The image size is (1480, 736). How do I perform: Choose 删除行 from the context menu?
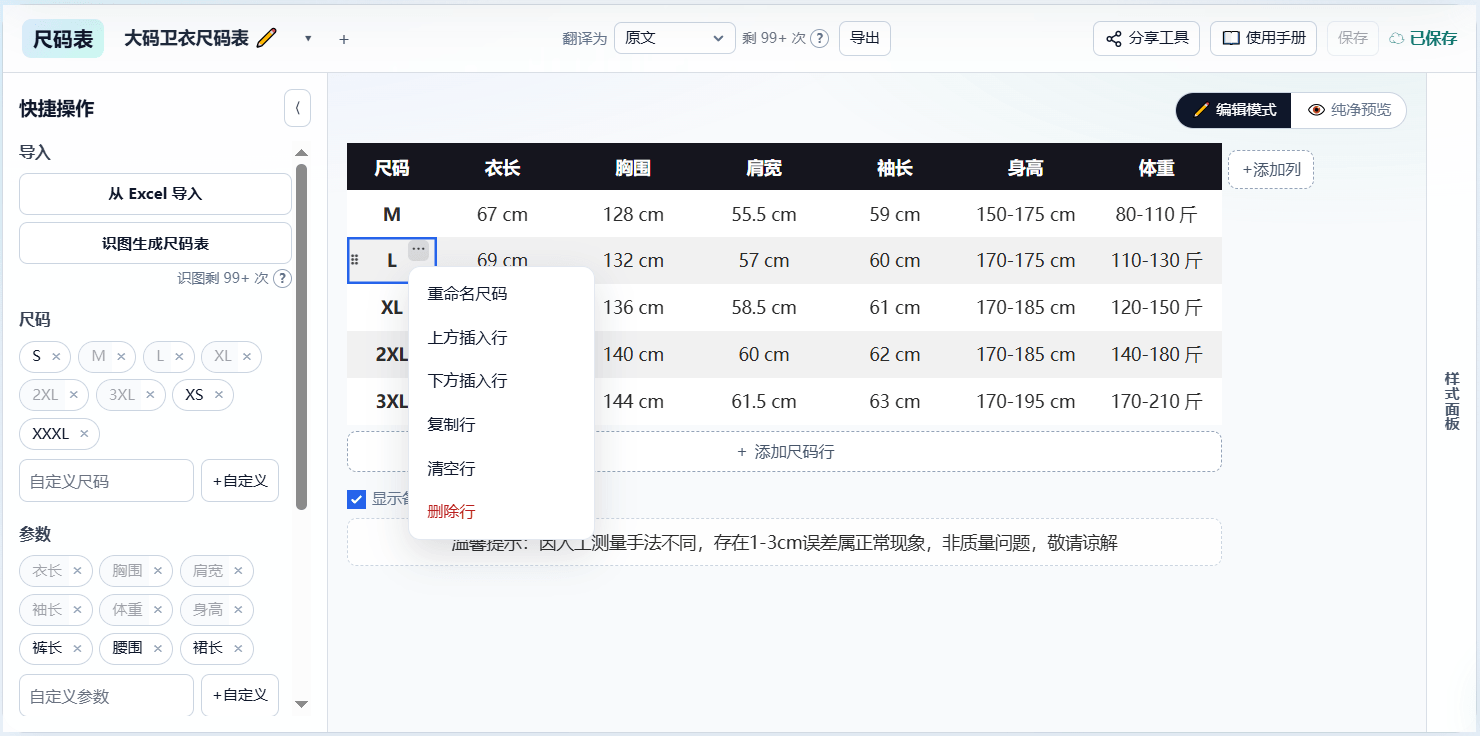[x=501, y=512]
